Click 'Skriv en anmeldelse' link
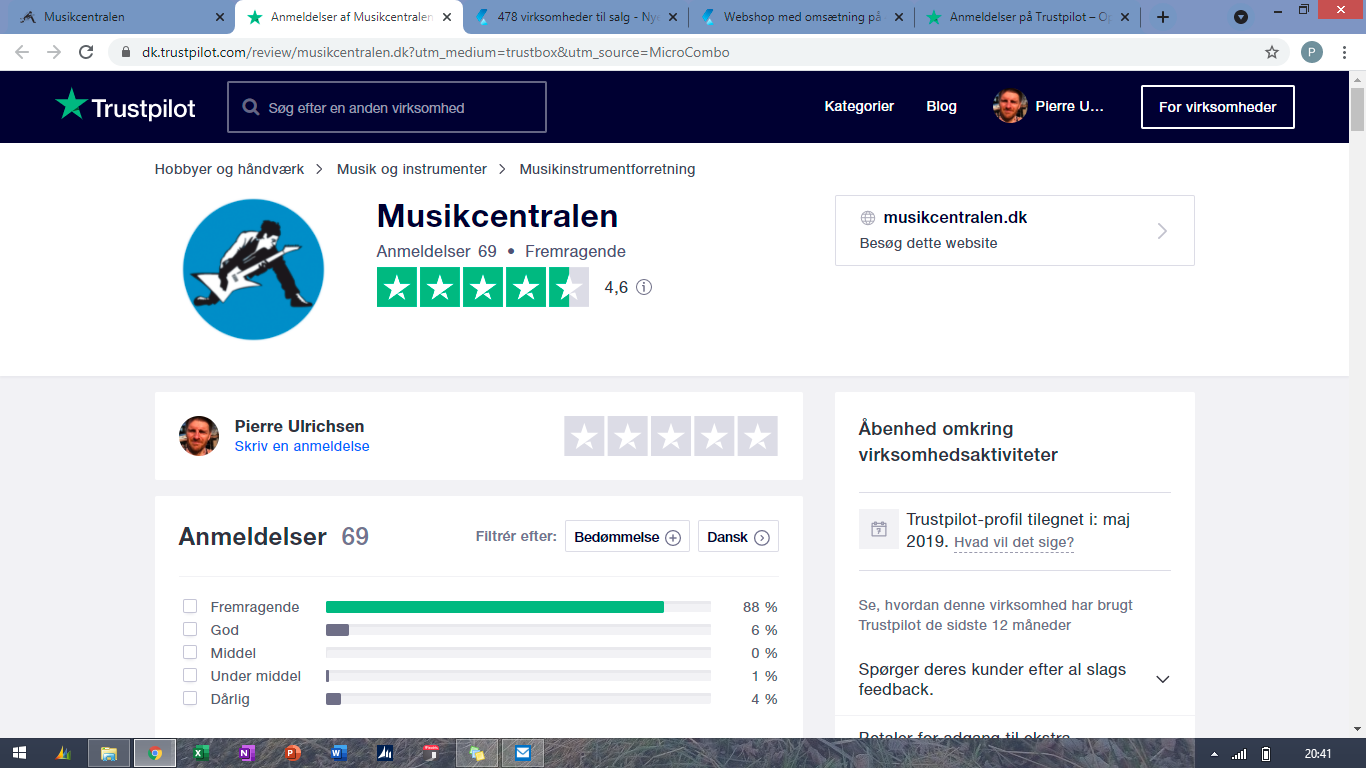Image resolution: width=1366 pixels, height=768 pixels. 302,446
